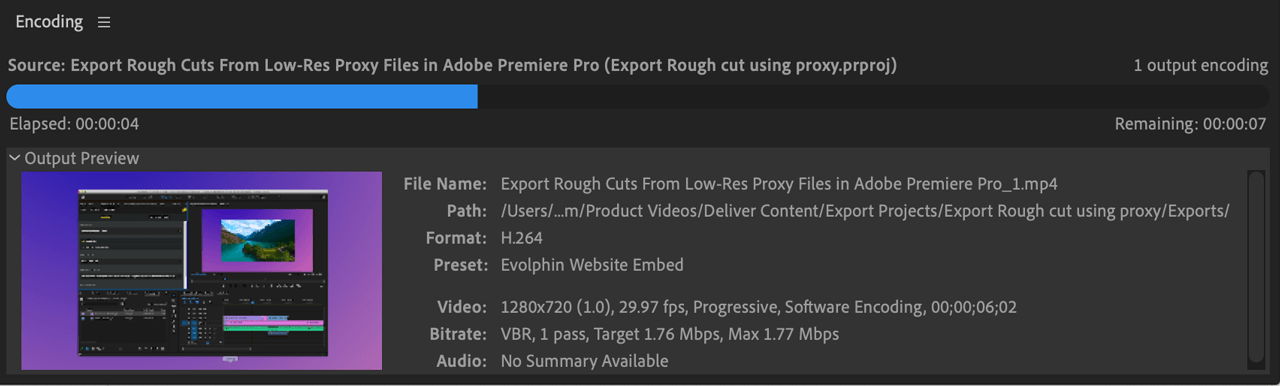
Task: Click the Audio No Summary Available text
Action: [584, 361]
